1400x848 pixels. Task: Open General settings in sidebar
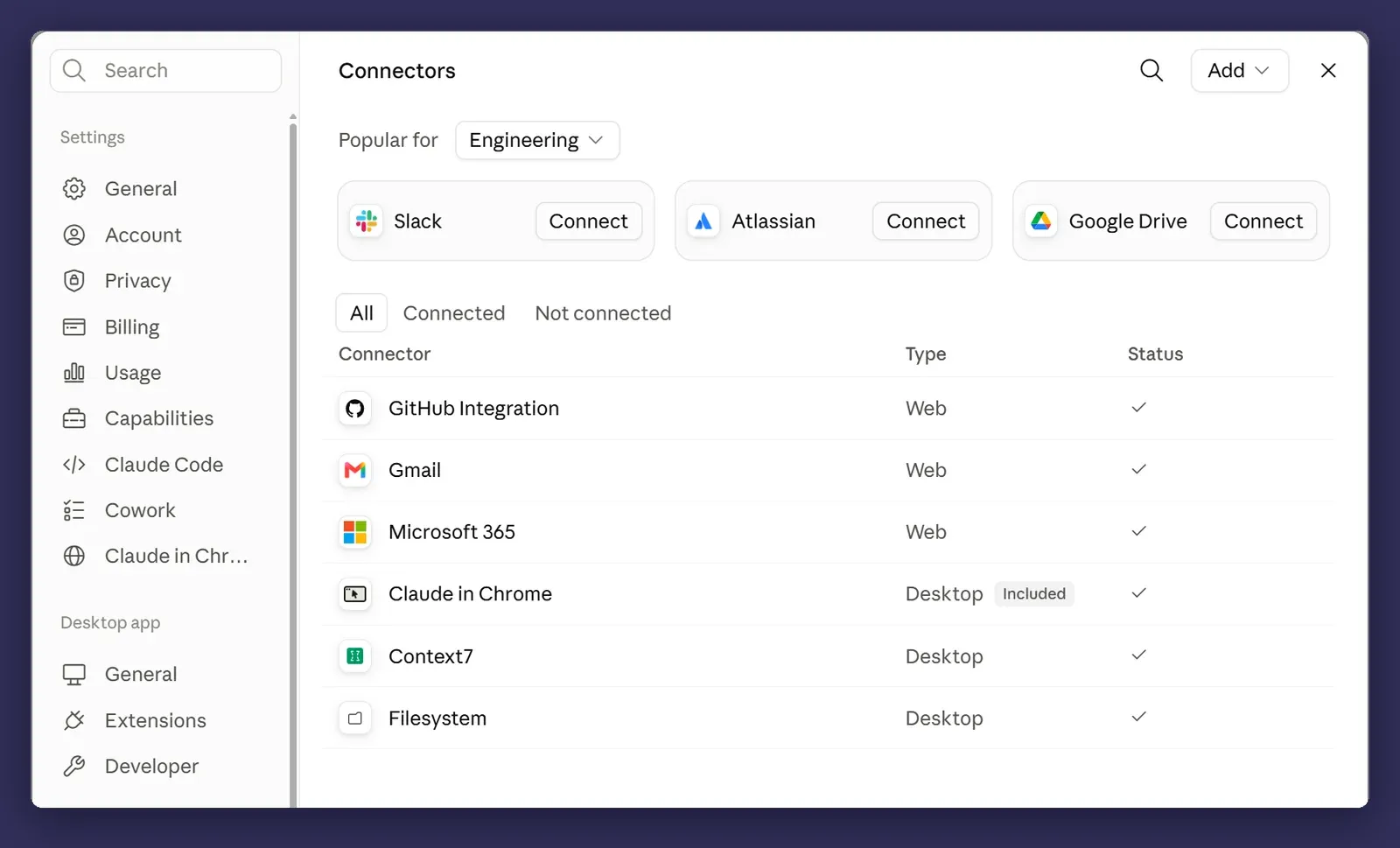140,189
